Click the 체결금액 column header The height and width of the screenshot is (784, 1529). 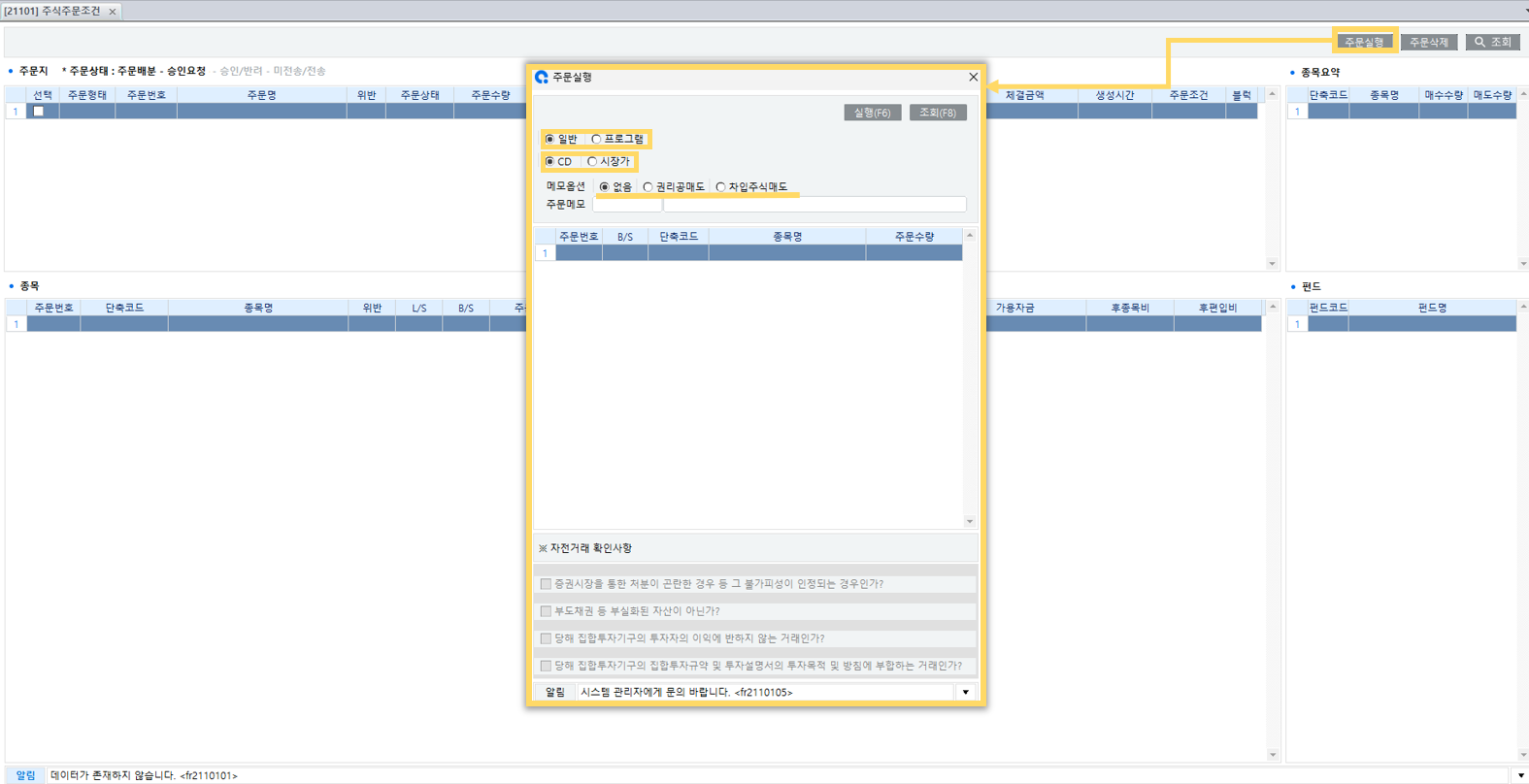(1025, 95)
